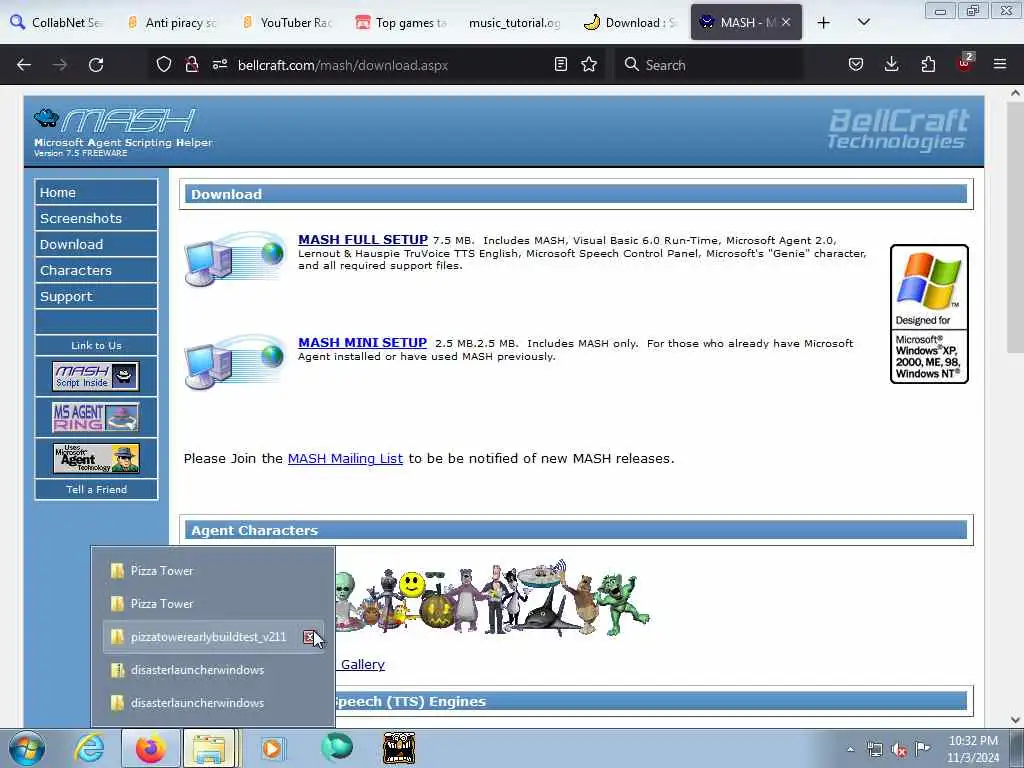Open Windows Media Player from taskbar

pos(272,748)
